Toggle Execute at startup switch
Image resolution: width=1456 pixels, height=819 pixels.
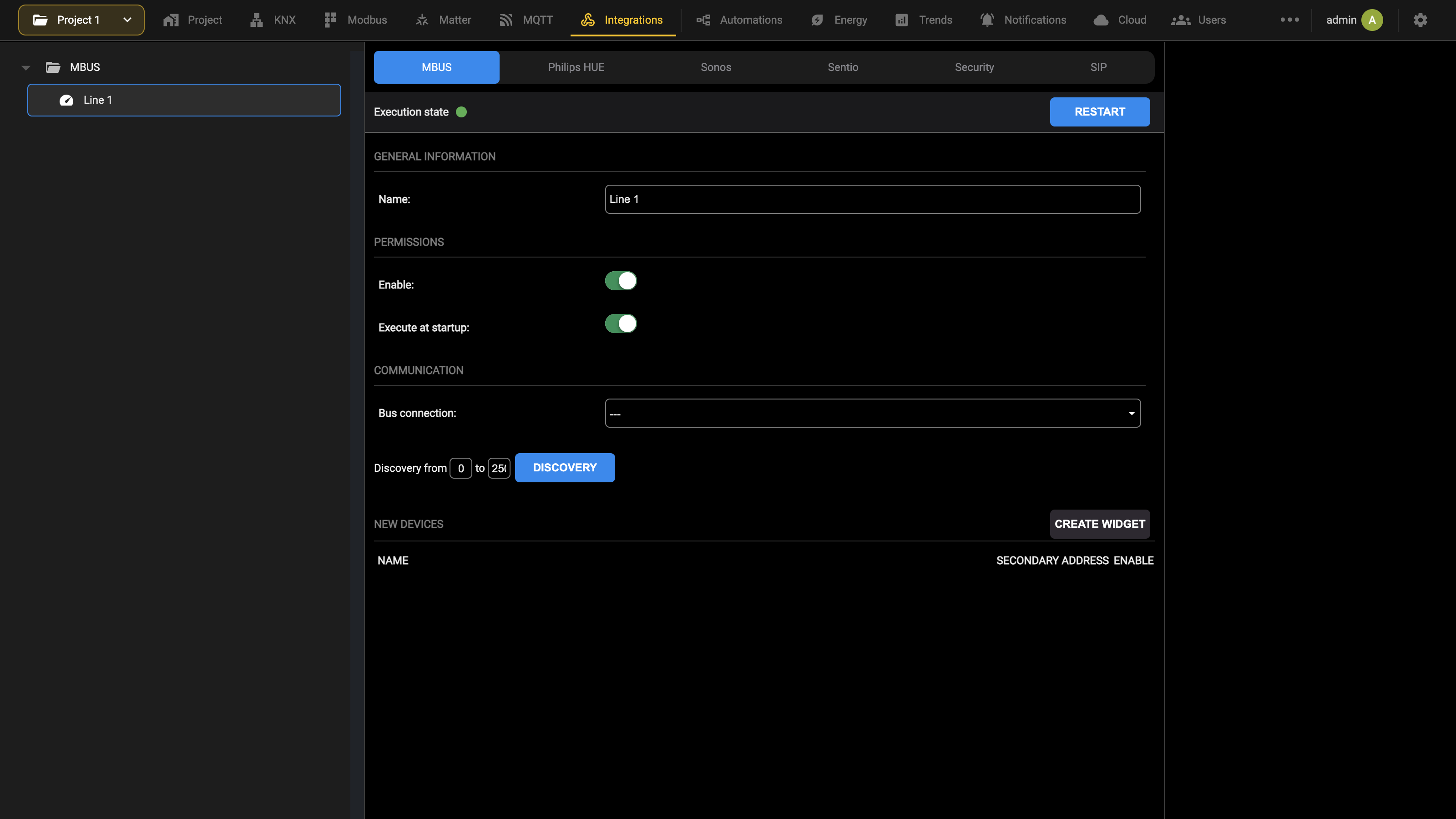pos(621,324)
